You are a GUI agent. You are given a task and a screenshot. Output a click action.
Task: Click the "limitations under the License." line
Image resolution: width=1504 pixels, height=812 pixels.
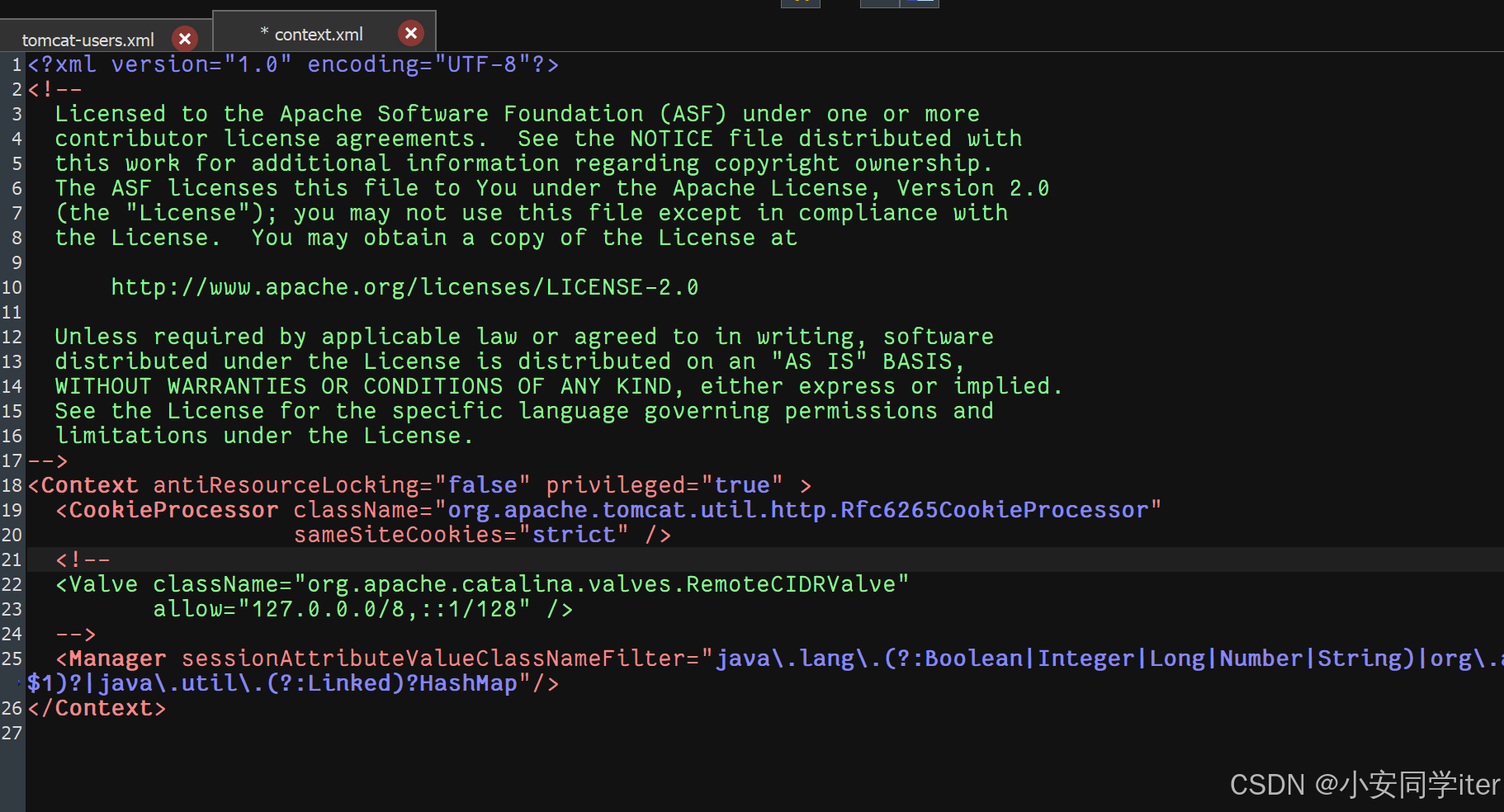(x=264, y=436)
